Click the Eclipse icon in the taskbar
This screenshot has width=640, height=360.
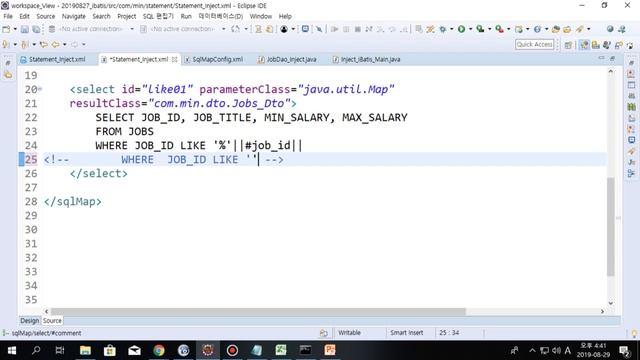click(208, 350)
